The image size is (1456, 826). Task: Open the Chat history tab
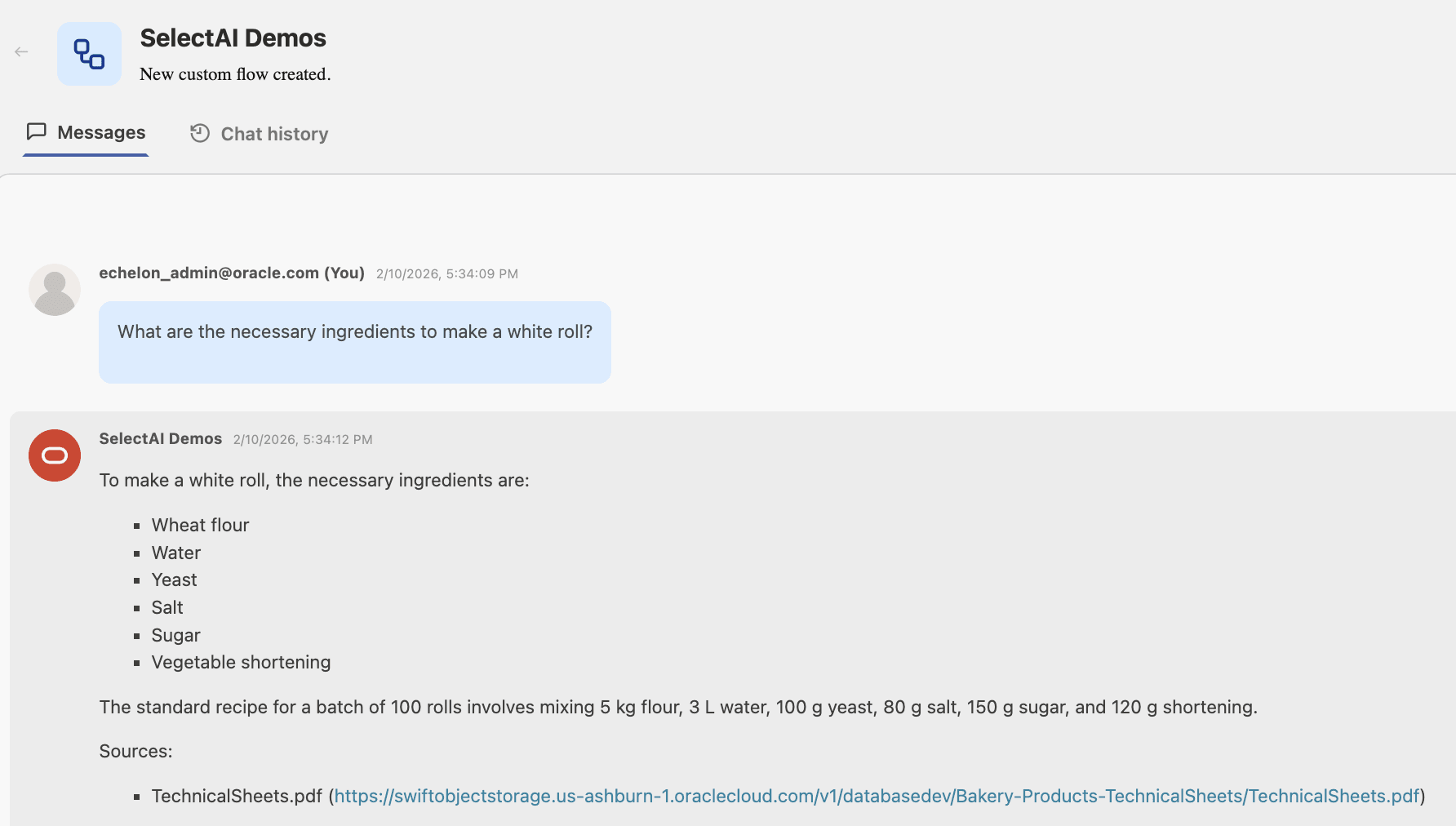pyautogui.click(x=274, y=134)
